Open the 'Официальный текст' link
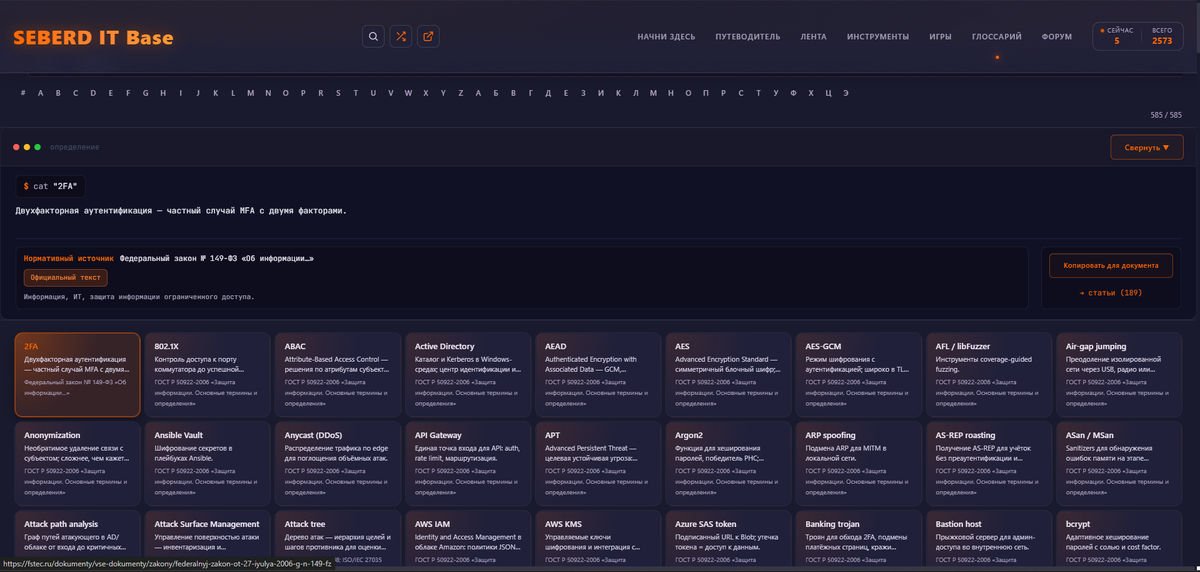Viewport: 1200px width, 572px height. tap(66, 277)
